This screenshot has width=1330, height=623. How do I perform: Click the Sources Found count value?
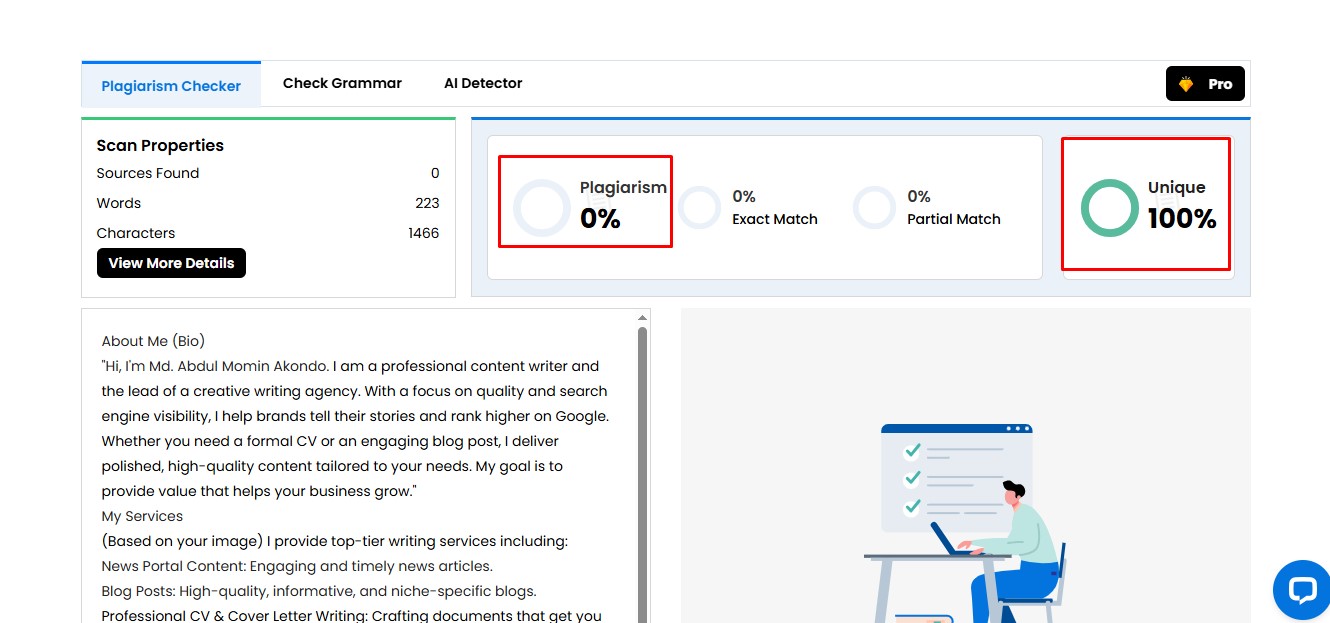point(435,173)
